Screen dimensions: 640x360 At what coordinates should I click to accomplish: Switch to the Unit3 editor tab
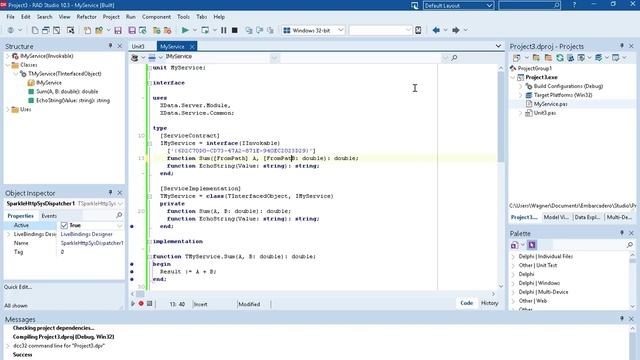pos(138,47)
